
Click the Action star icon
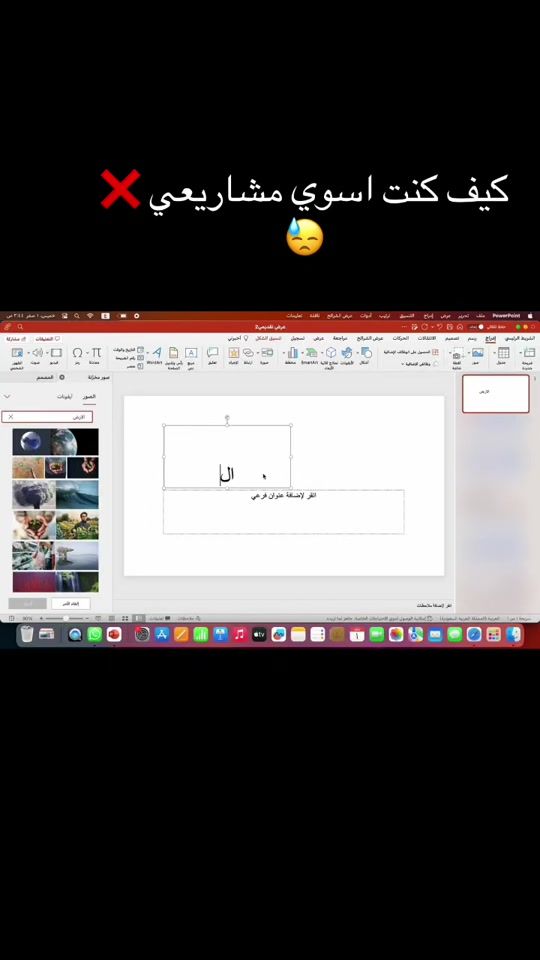[x=233, y=353]
